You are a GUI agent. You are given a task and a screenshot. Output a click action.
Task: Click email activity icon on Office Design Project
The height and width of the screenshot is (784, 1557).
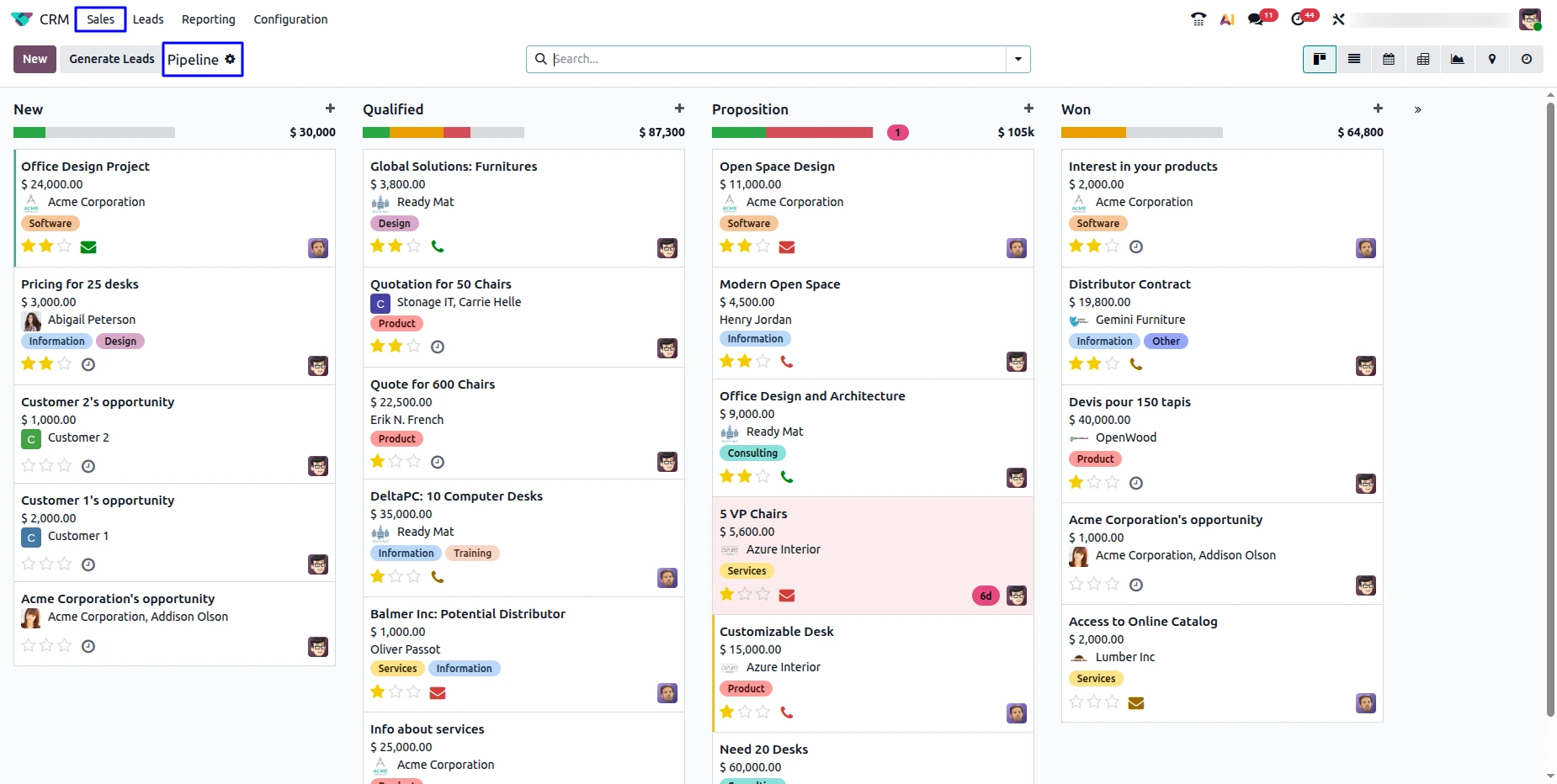88,247
